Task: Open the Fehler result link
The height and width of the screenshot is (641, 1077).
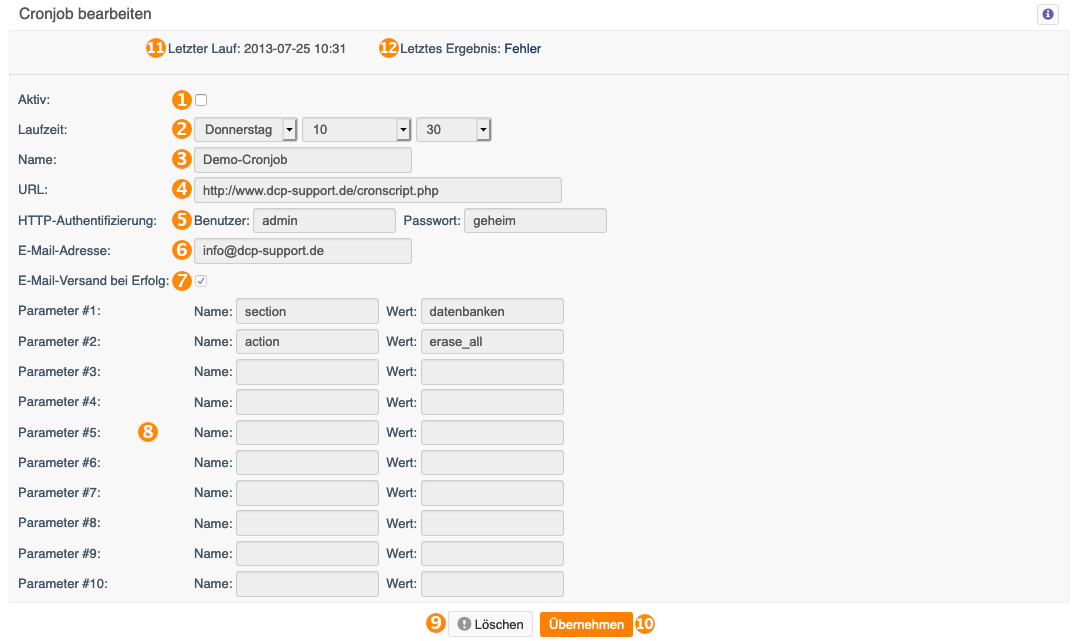Action: [523, 49]
